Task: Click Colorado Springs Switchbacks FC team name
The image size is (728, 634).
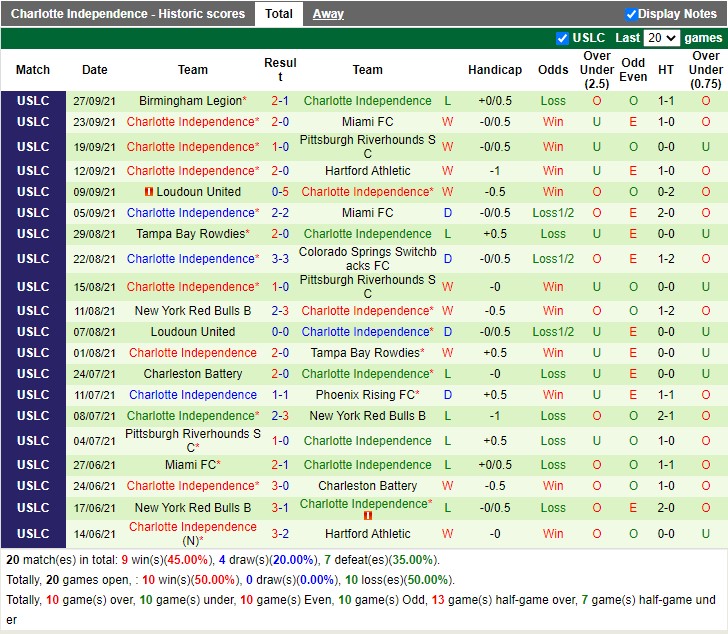Action: [367, 259]
